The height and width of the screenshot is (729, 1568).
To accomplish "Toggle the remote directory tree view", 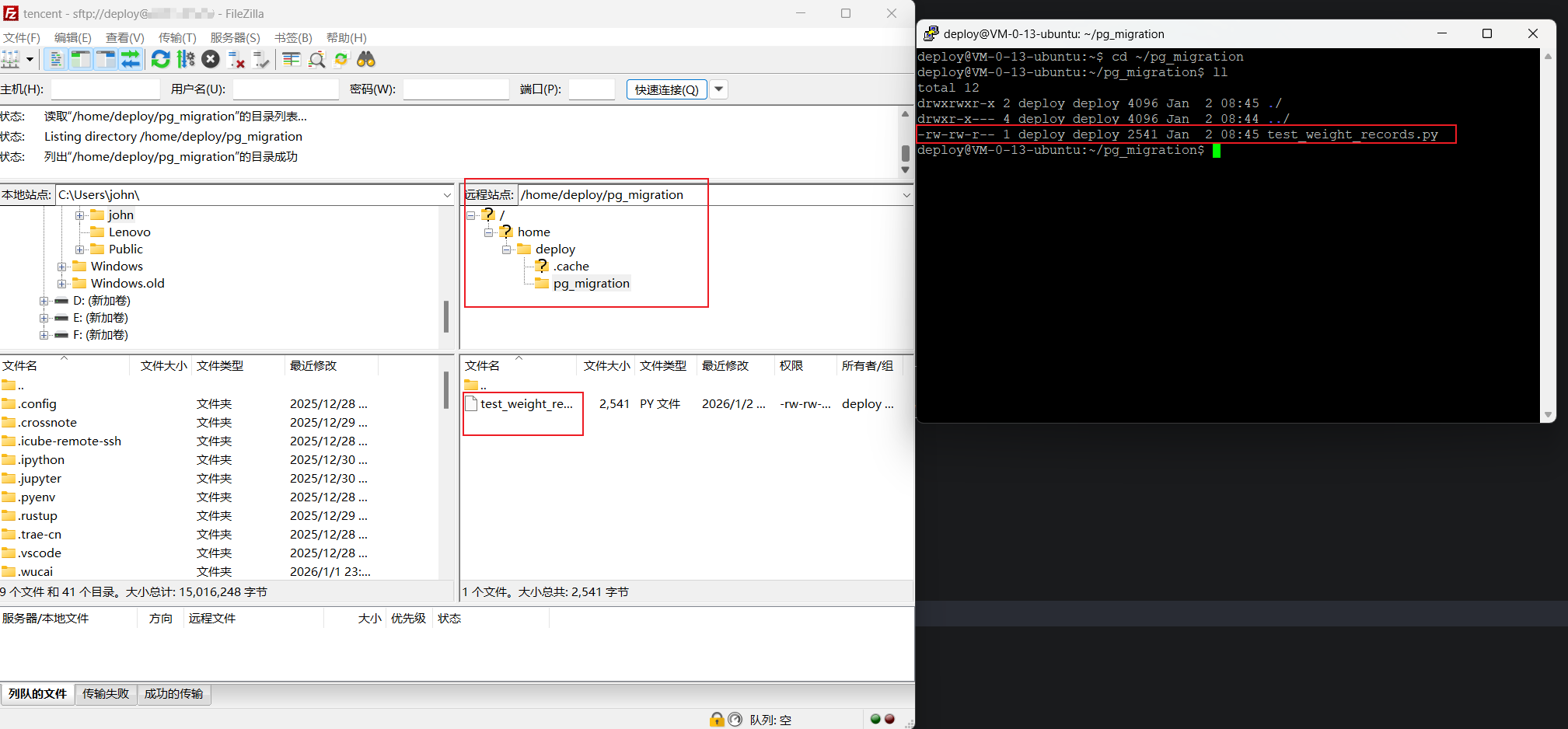I will (x=106, y=59).
